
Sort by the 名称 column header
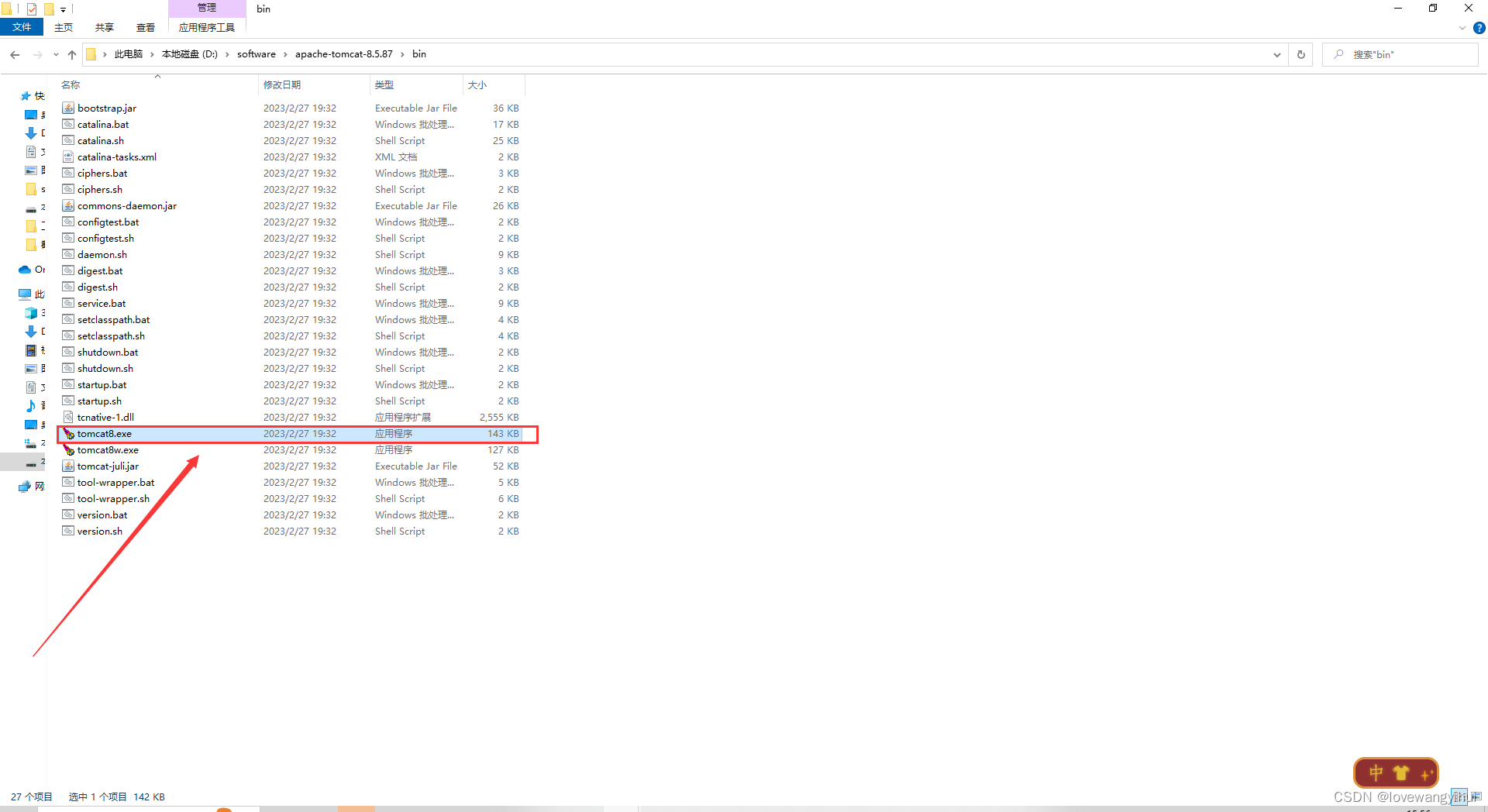157,84
